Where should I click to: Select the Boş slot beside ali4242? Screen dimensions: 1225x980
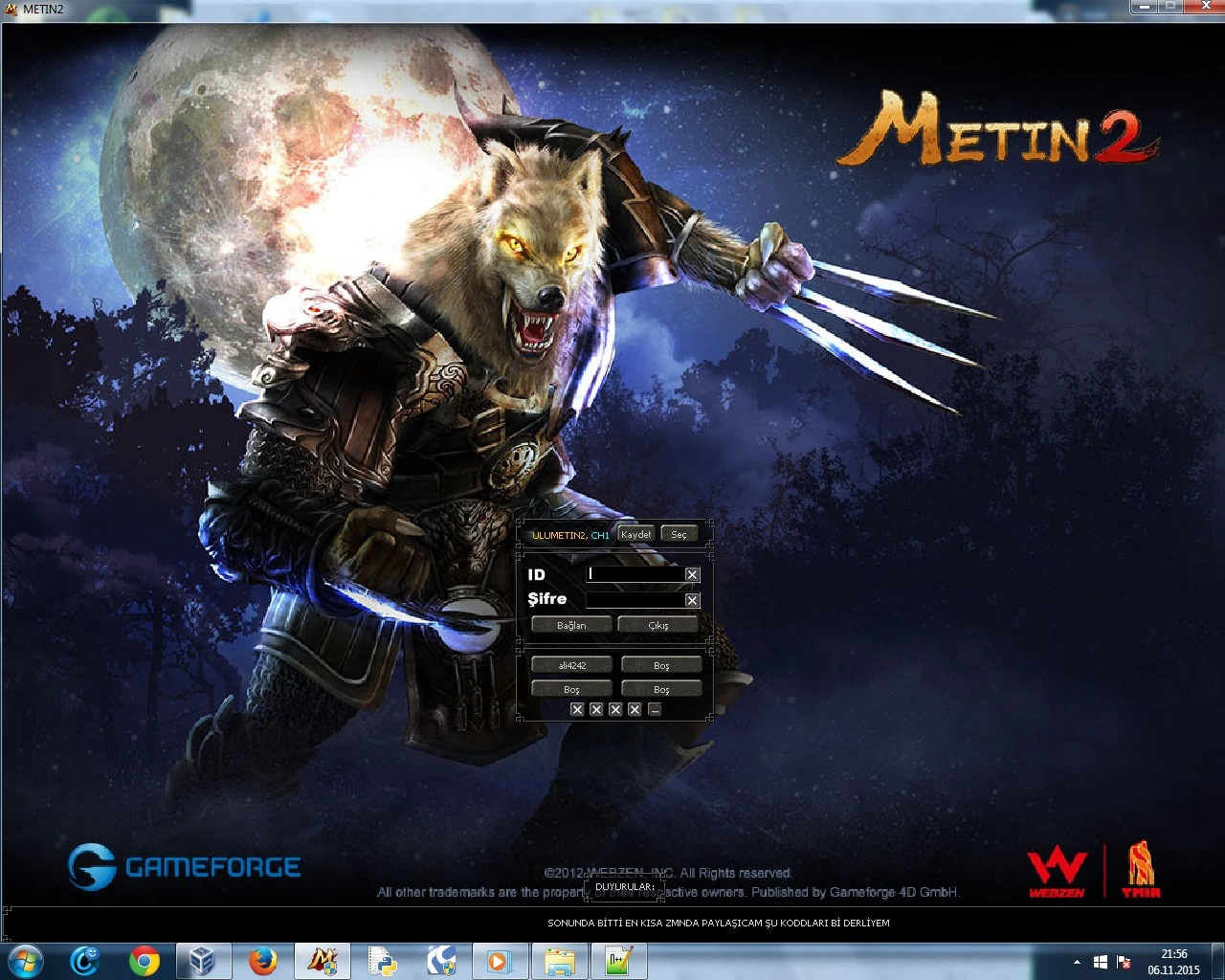tap(661, 665)
